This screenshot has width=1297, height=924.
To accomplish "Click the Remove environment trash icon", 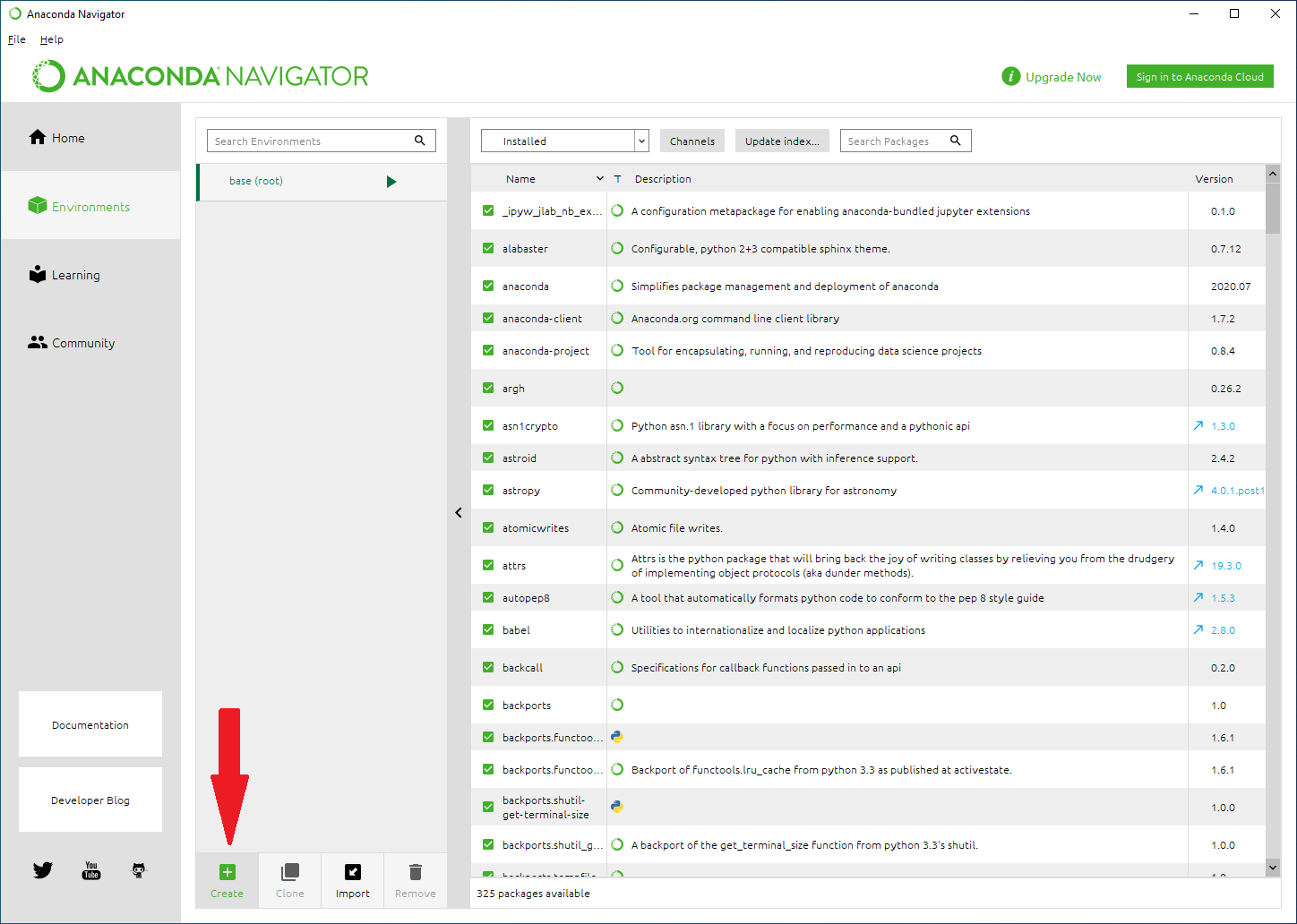I will coord(415,872).
